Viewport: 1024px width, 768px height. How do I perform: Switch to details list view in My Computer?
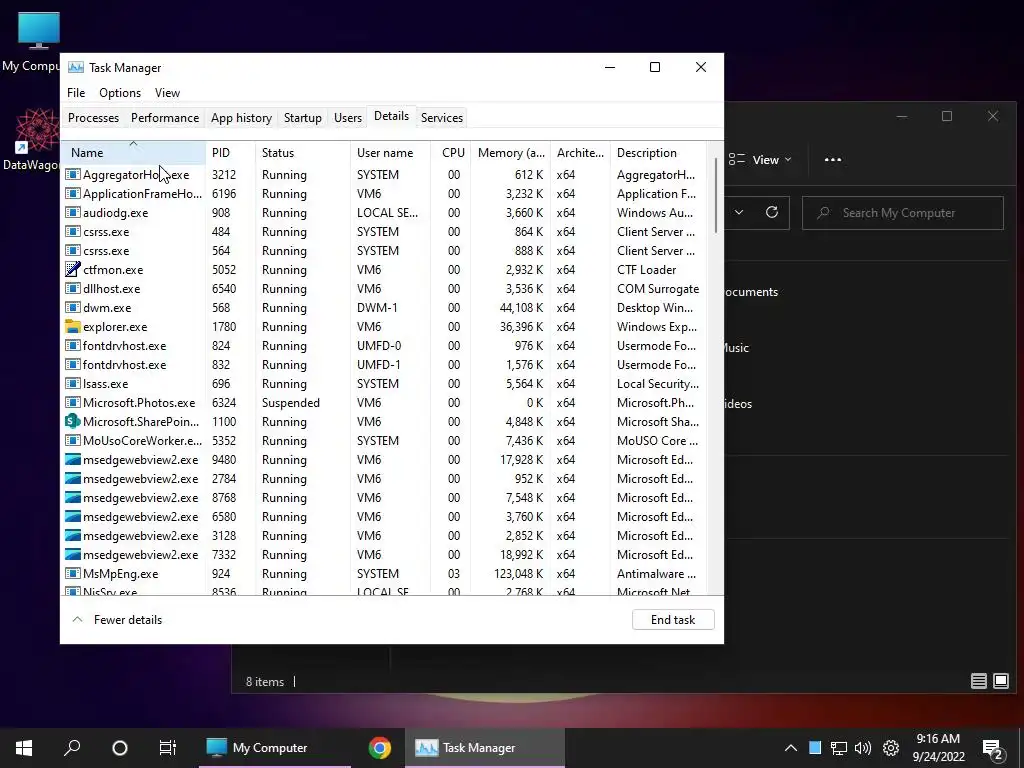tap(978, 681)
